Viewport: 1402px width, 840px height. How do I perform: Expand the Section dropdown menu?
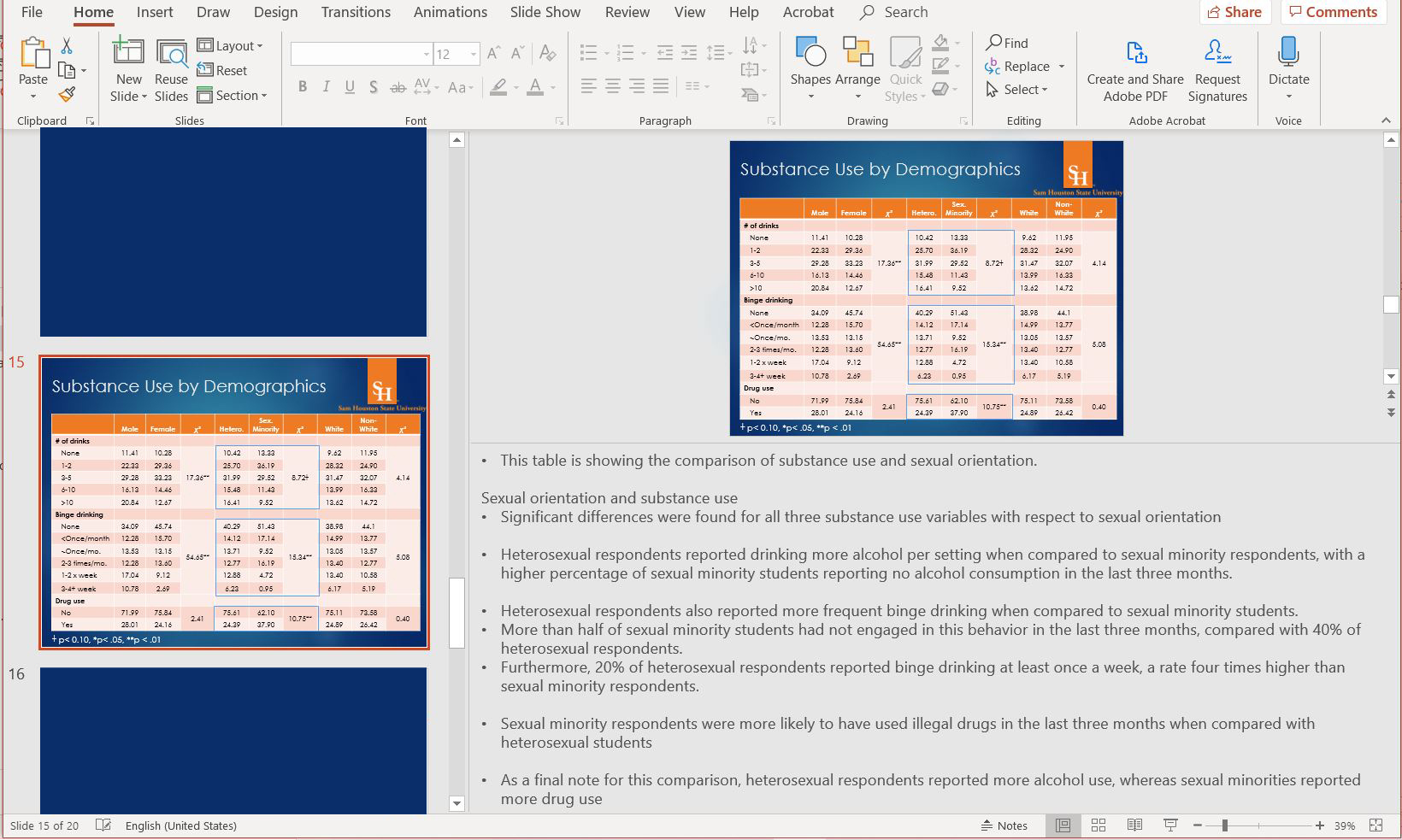pyautogui.click(x=233, y=96)
